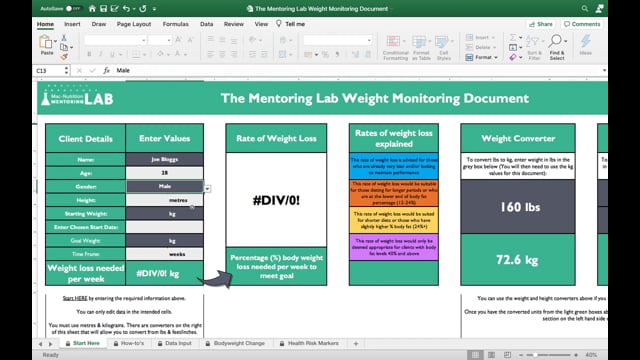The image size is (640, 360).
Task: Switch to Normal view icon
Action: click(x=476, y=355)
